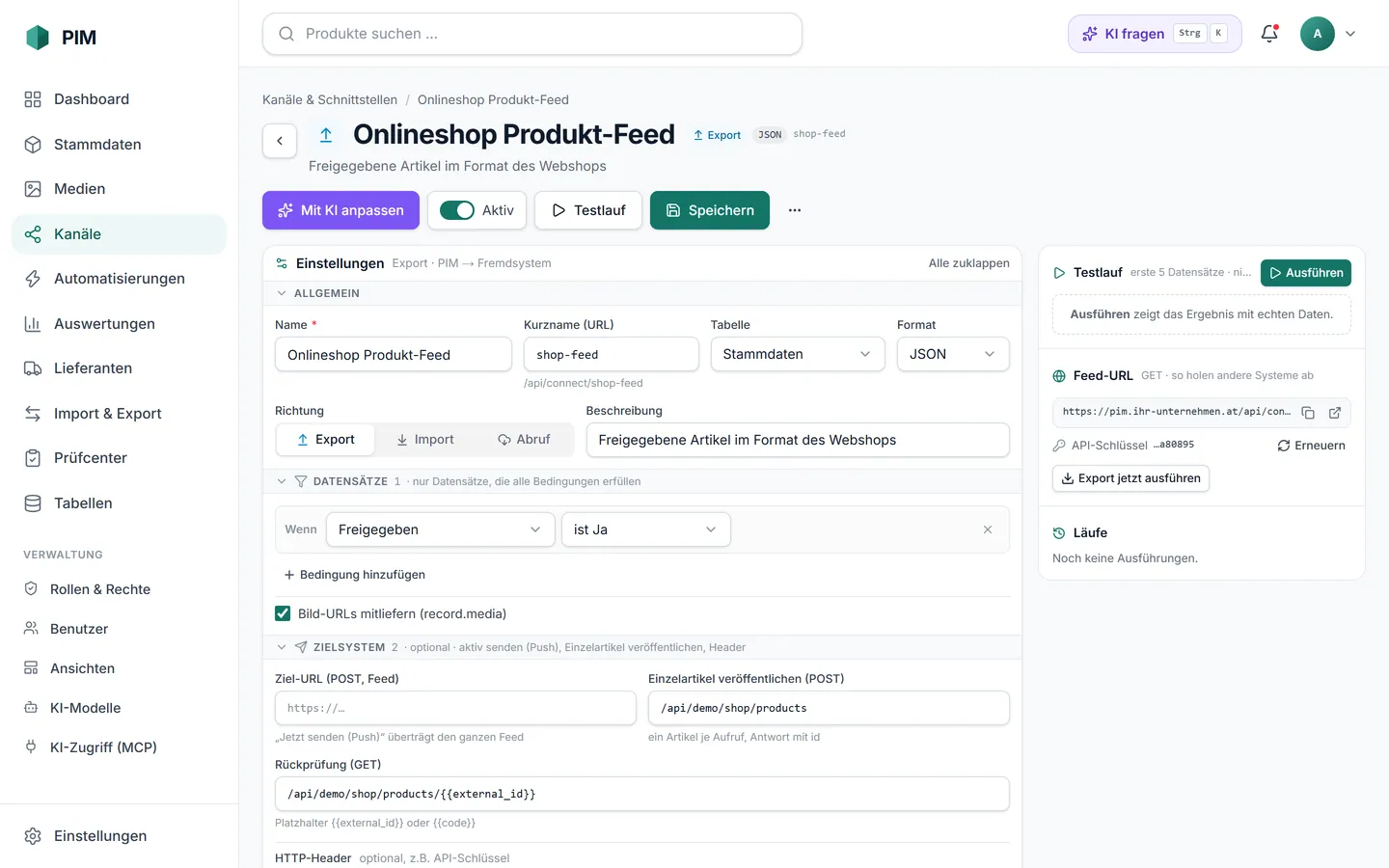The width and height of the screenshot is (1389, 868).
Task: Open the Freigegeben field dropdown
Action: tap(441, 529)
